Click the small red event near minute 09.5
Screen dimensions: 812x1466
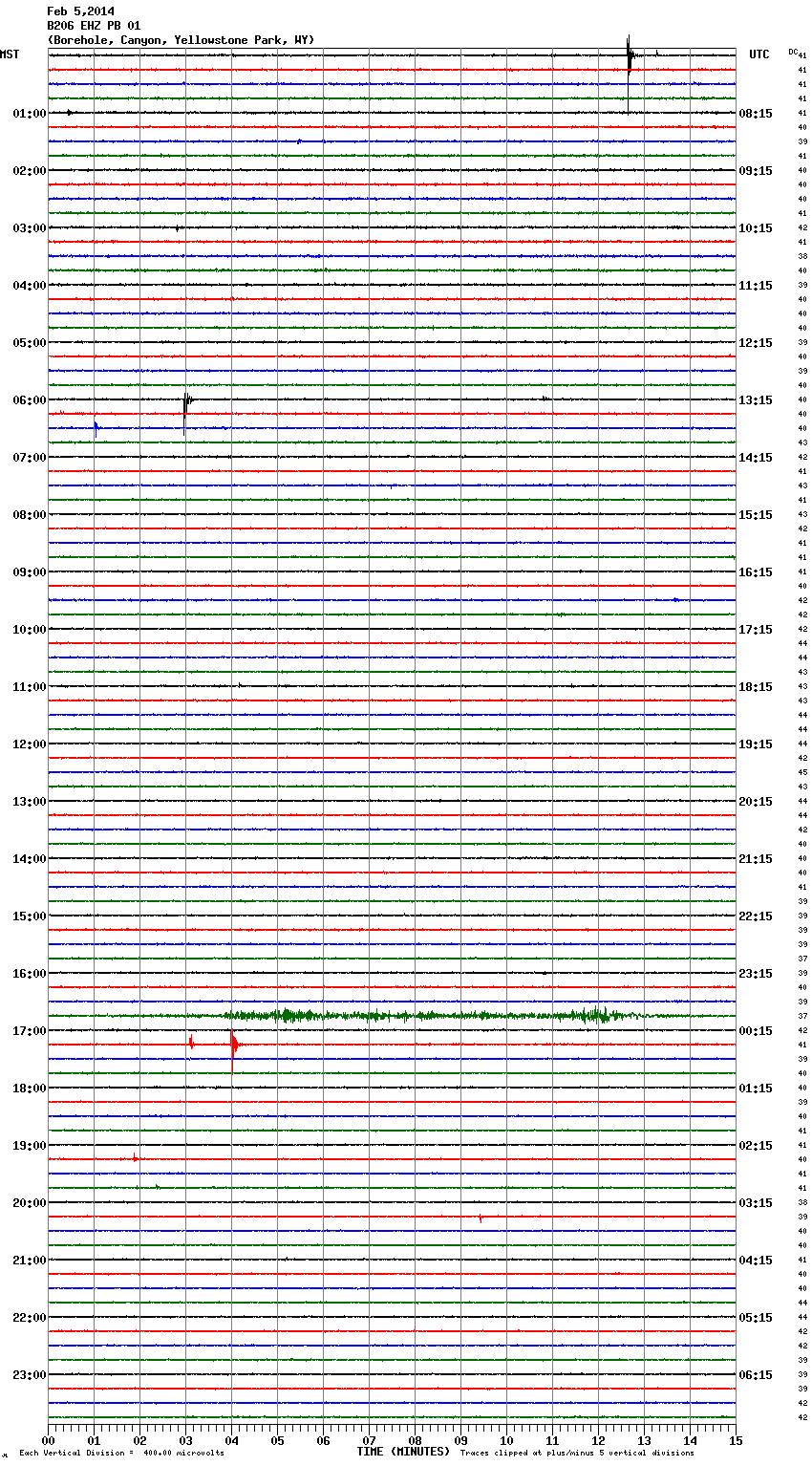point(480,1218)
